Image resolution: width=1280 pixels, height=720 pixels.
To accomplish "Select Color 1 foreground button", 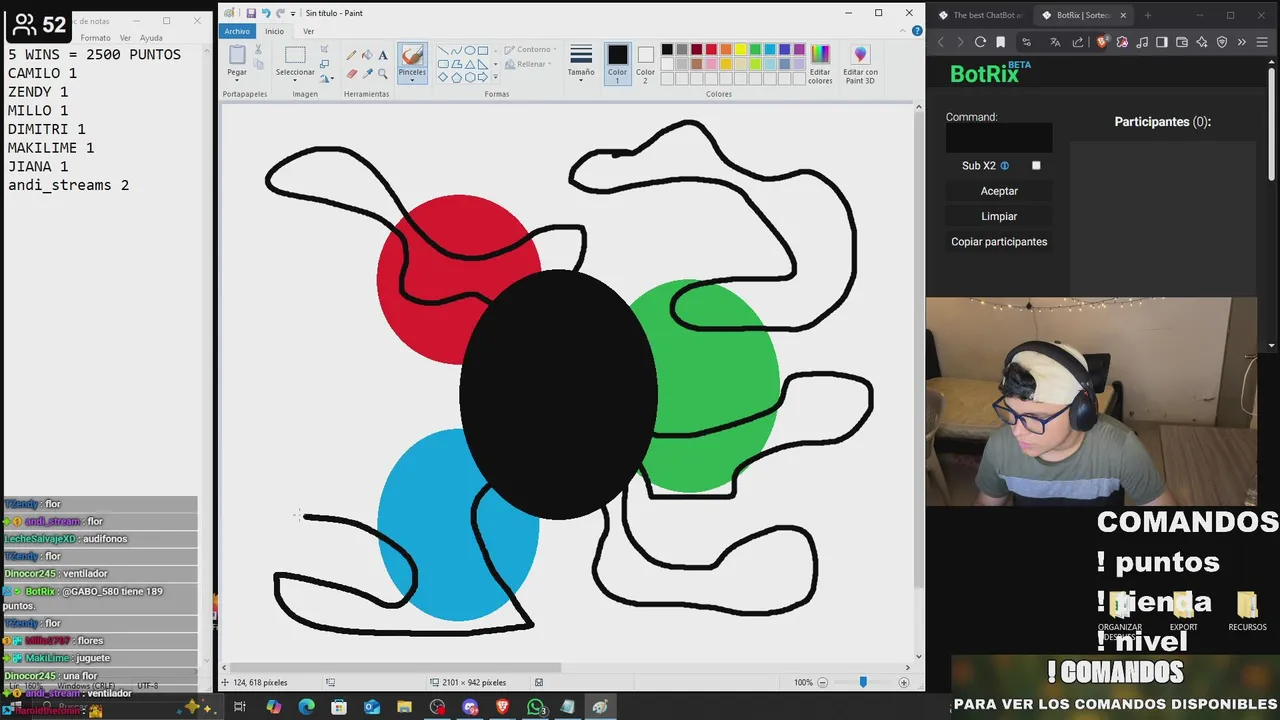I will point(617,62).
